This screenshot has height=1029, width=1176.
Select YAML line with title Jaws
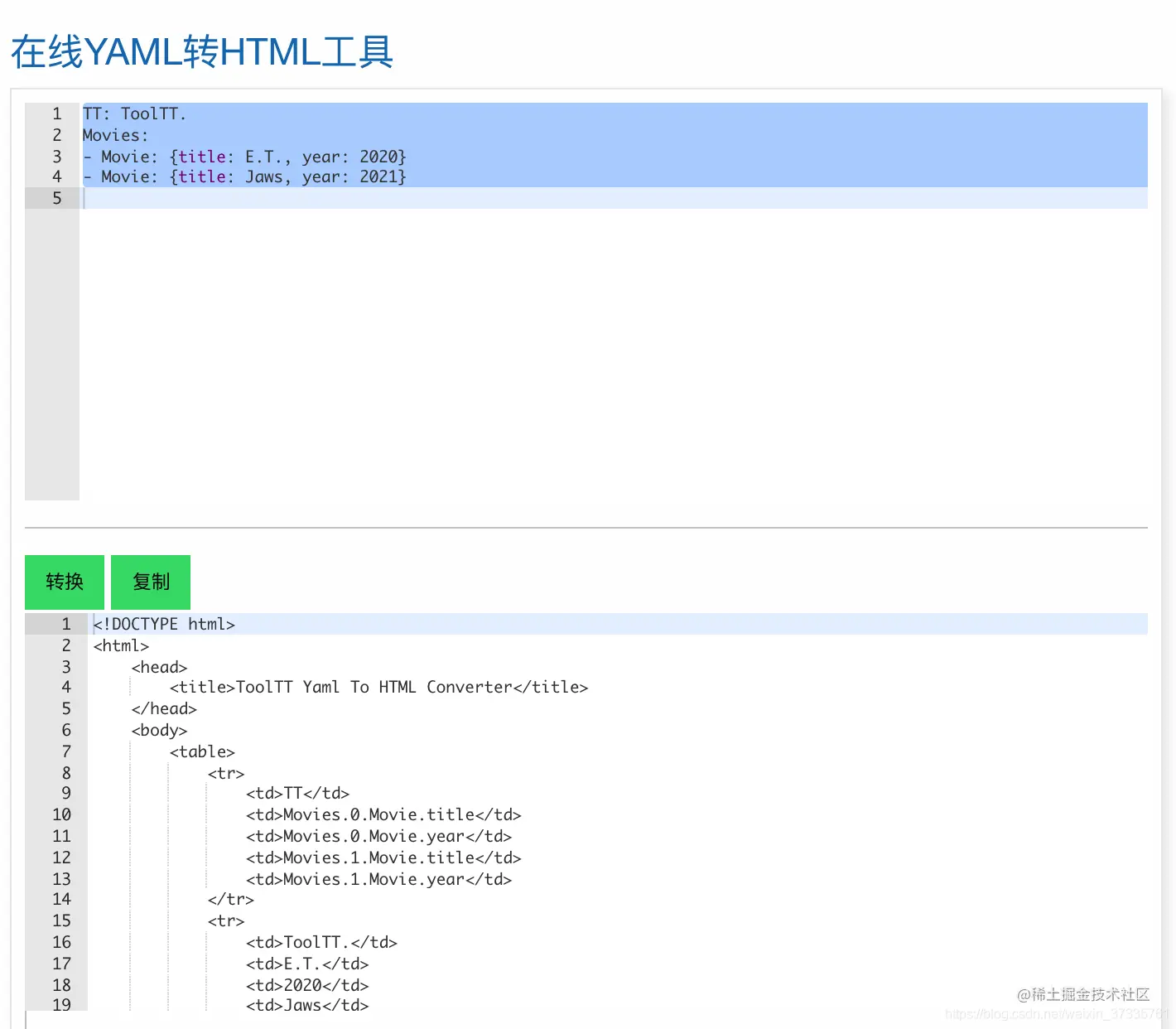(x=244, y=176)
